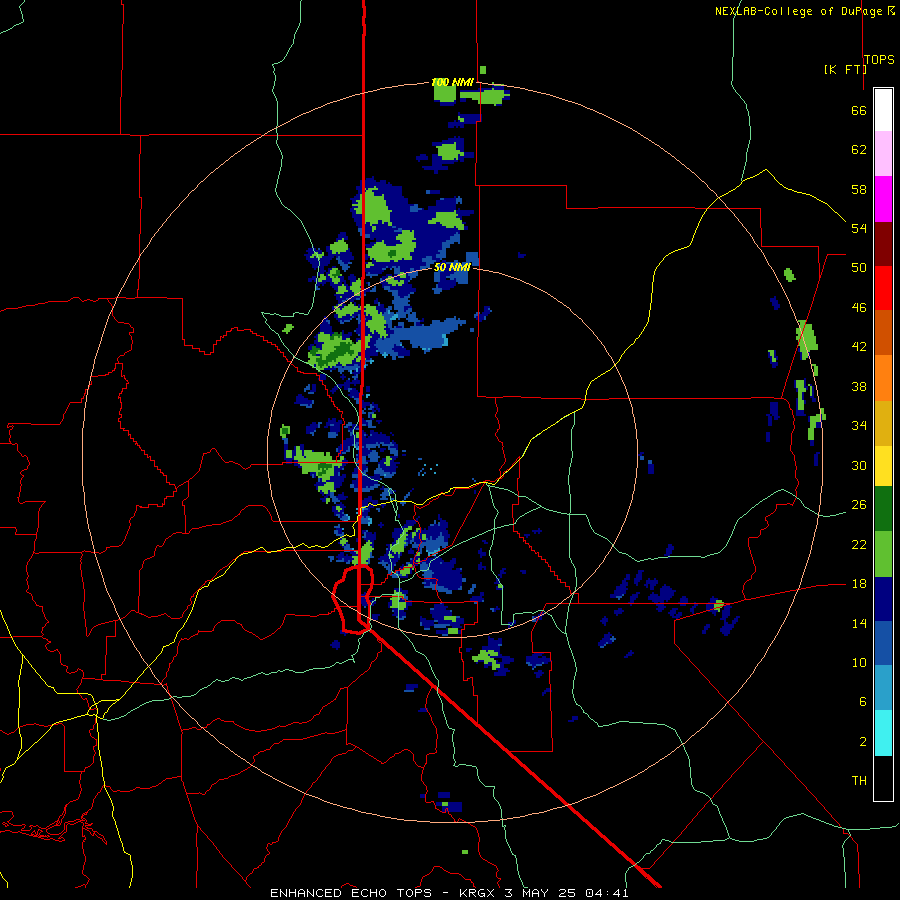
Task: Click the light pink 62 kft legend swatch
Action: click(883, 154)
